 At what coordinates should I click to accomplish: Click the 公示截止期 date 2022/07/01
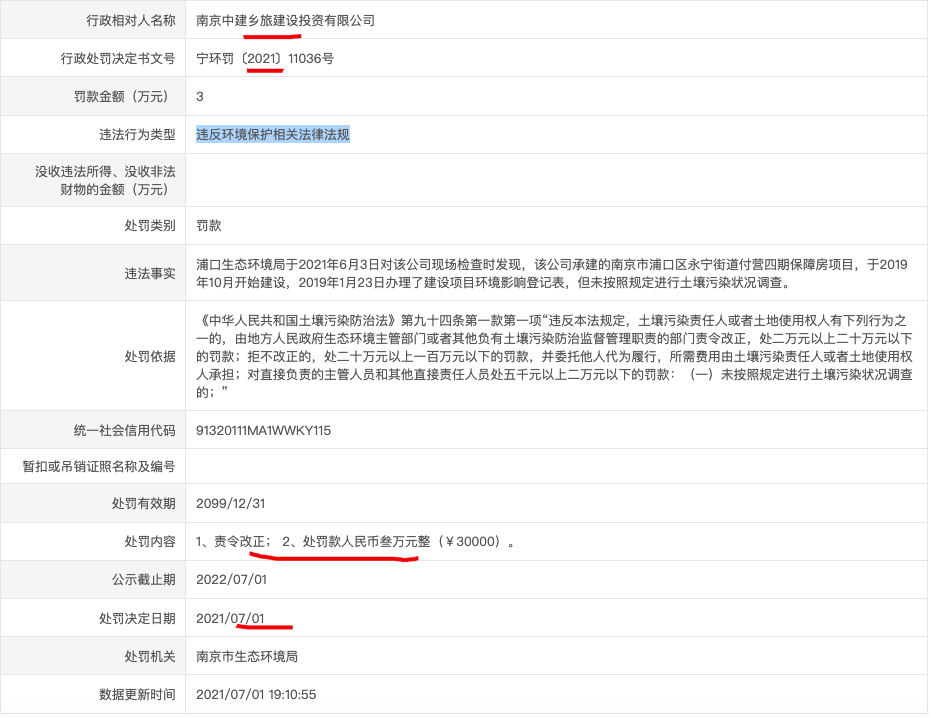(x=231, y=579)
